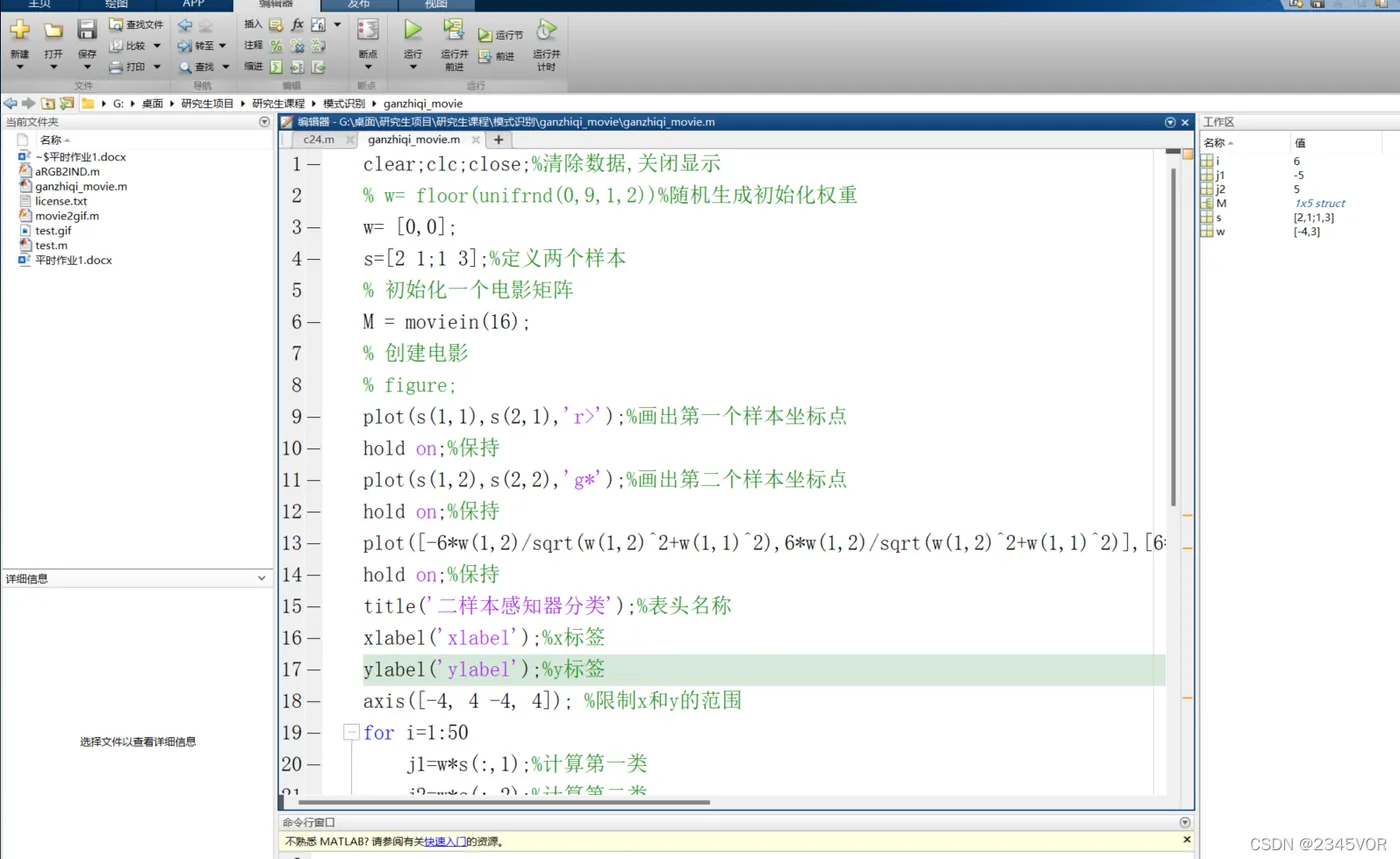The height and width of the screenshot is (859, 1400).
Task: Click the 转至 (Go To) button
Action: (x=196, y=45)
